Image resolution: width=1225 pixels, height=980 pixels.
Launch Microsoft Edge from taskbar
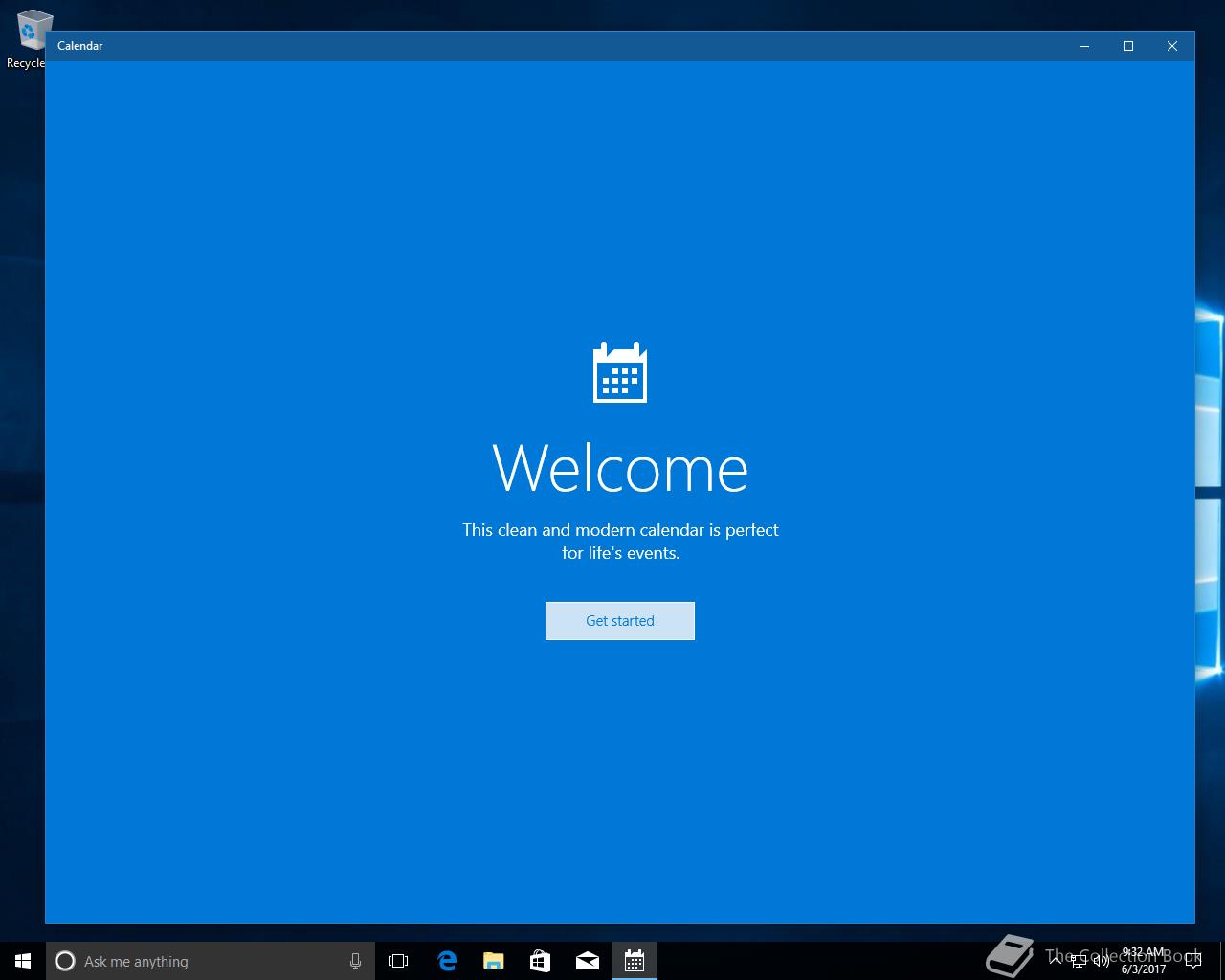[446, 961]
